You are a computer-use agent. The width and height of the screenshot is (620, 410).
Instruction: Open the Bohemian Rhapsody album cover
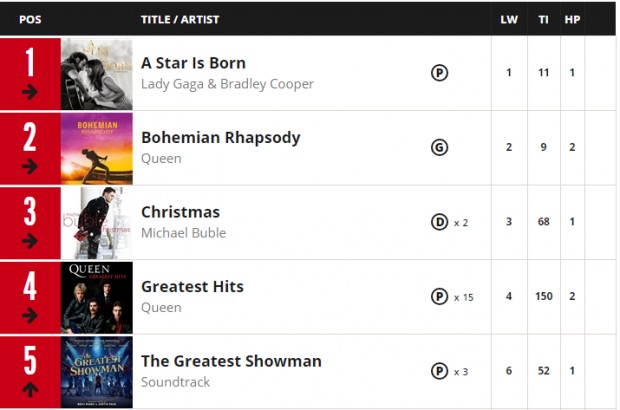pyautogui.click(x=97, y=149)
